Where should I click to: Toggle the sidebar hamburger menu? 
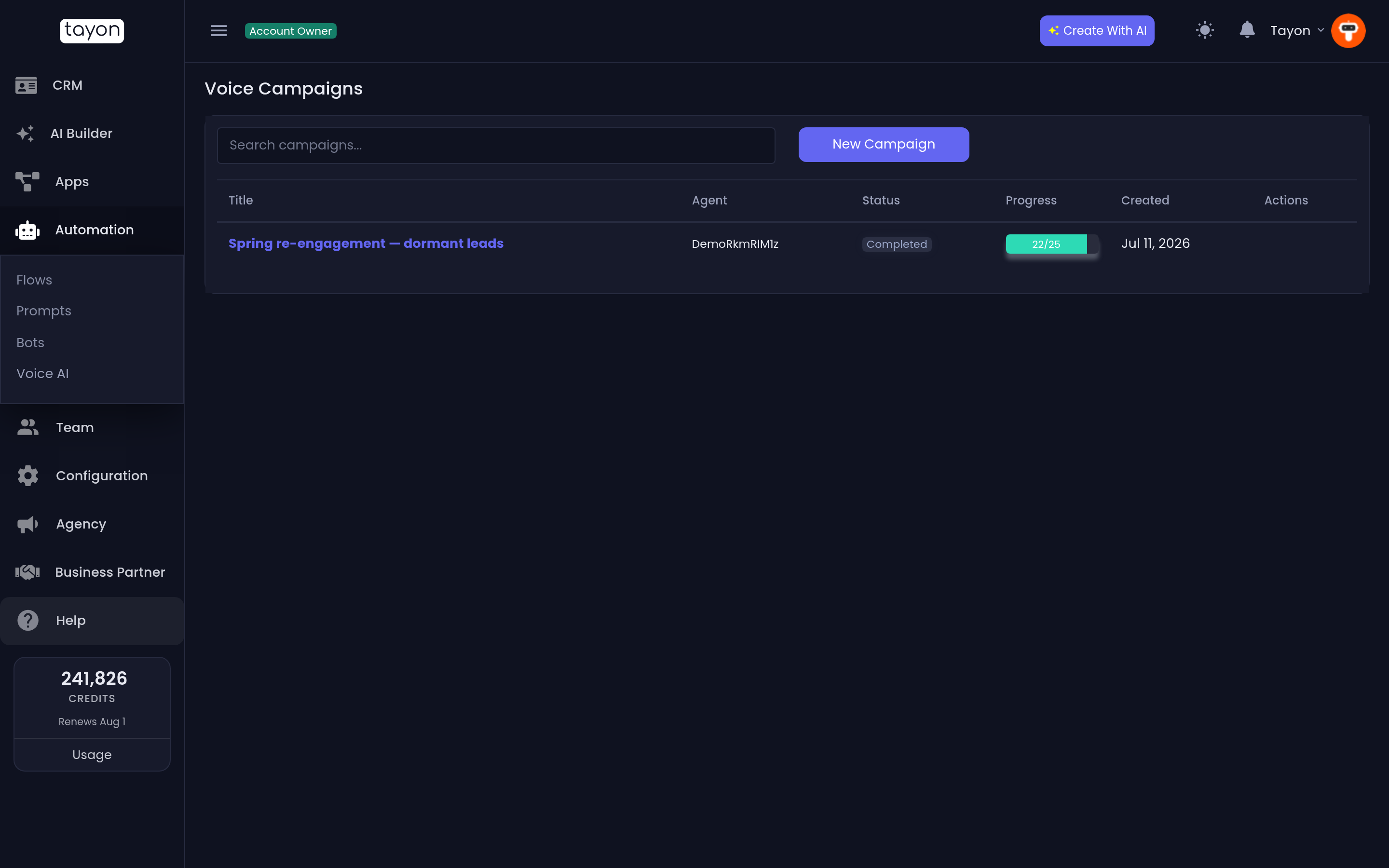point(218,30)
